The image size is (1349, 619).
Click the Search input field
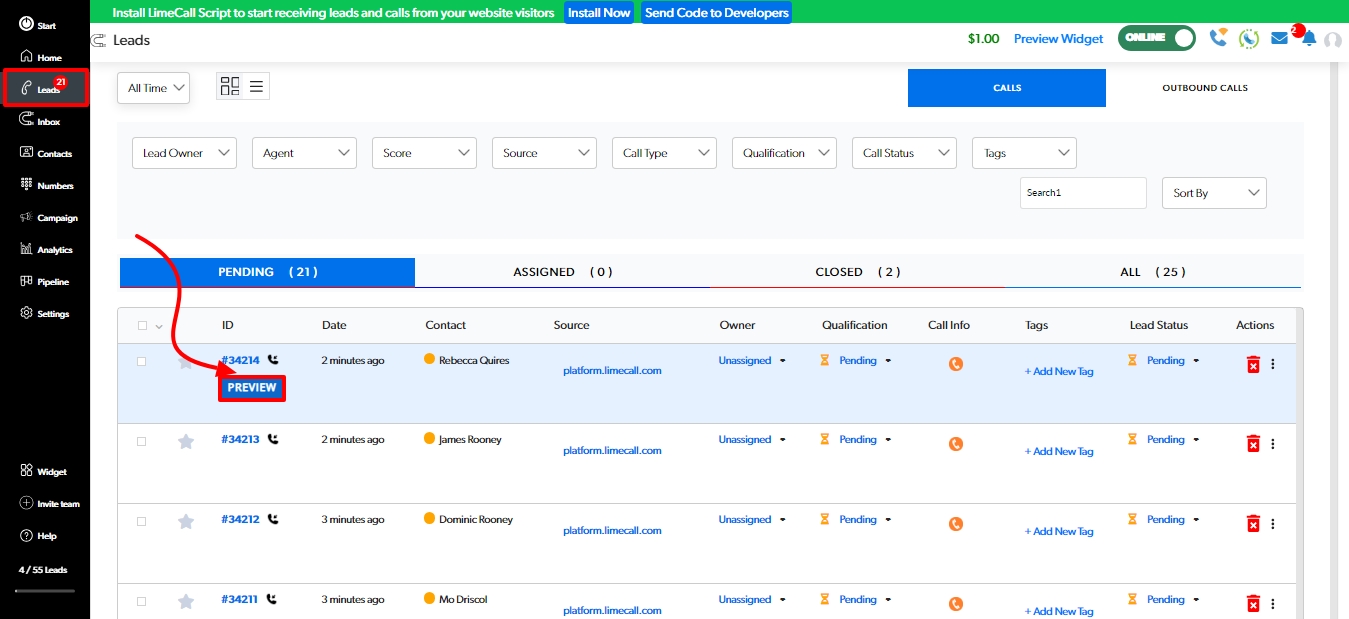tap(1082, 193)
